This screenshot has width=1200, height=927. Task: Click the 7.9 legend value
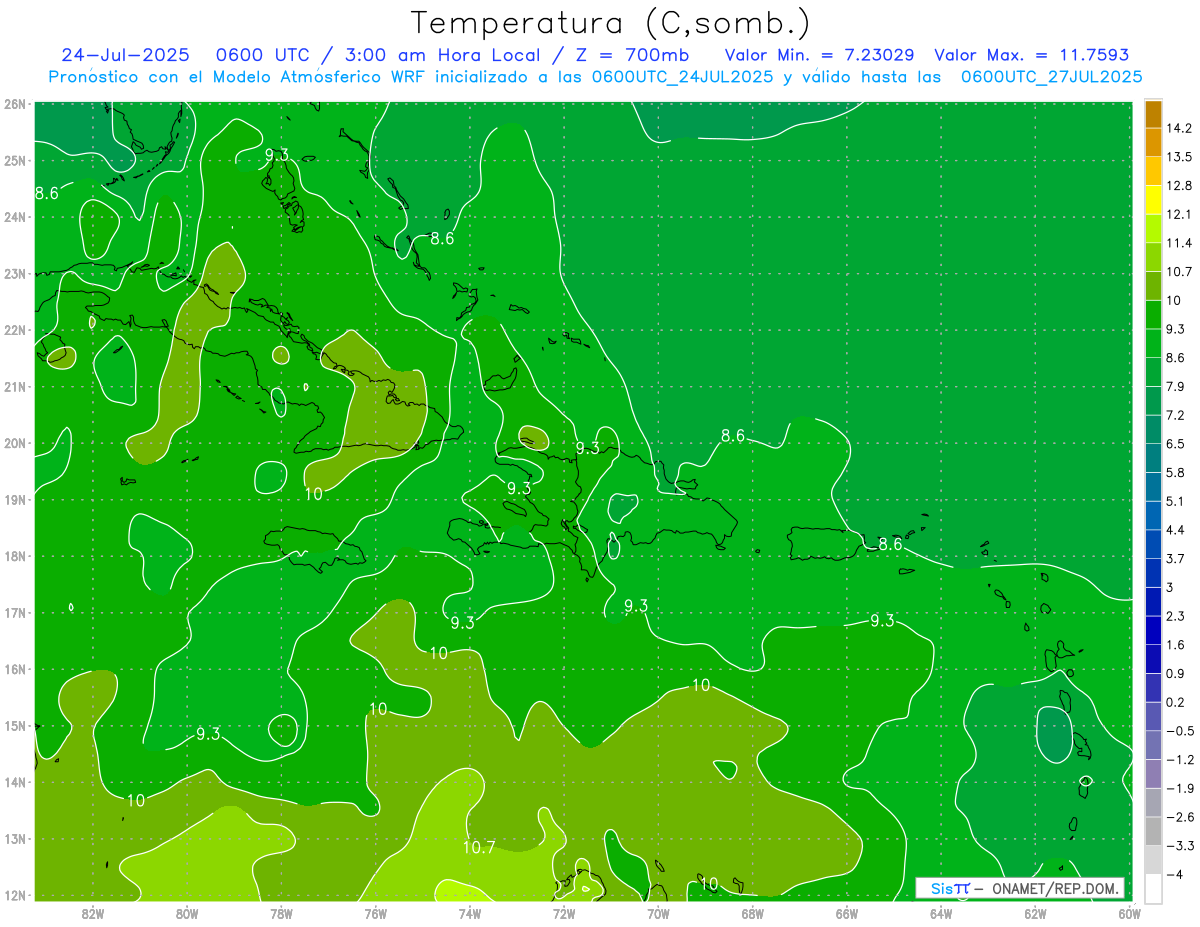click(x=1175, y=386)
